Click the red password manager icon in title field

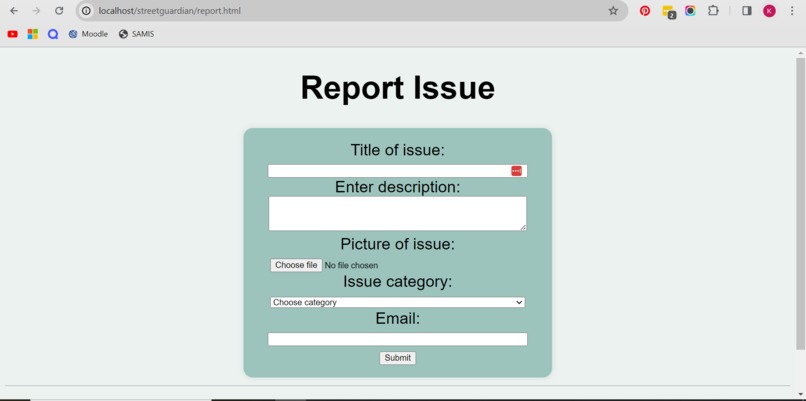pyautogui.click(x=516, y=171)
